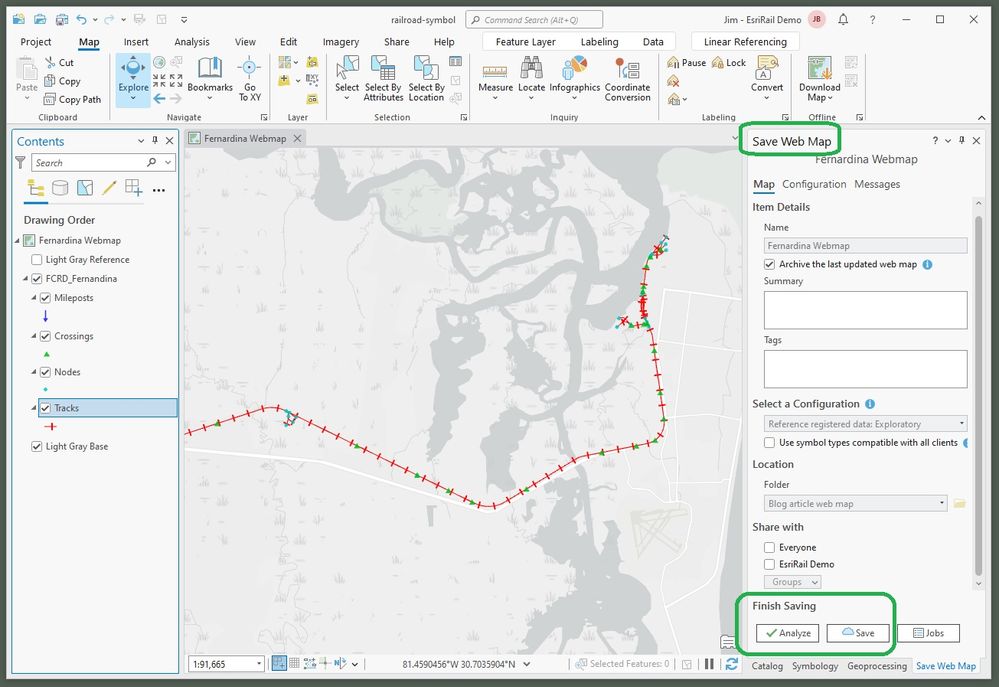Screen dimensions: 999x687
Task: Open the Folder dropdown
Action: click(x=856, y=503)
